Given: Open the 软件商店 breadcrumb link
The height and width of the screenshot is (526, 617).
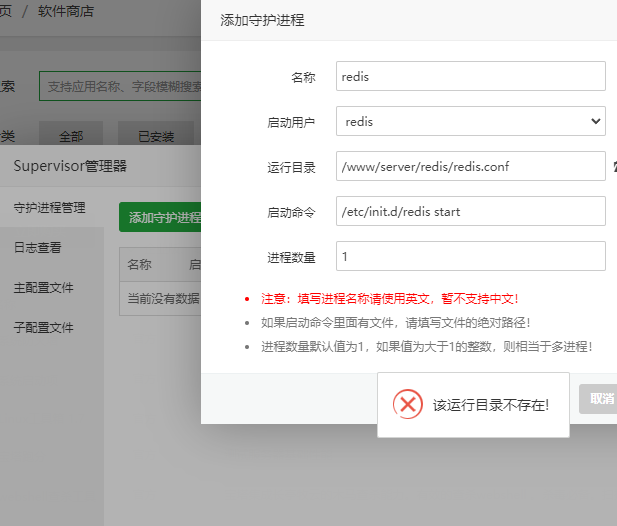Looking at the screenshot, I should (65, 12).
